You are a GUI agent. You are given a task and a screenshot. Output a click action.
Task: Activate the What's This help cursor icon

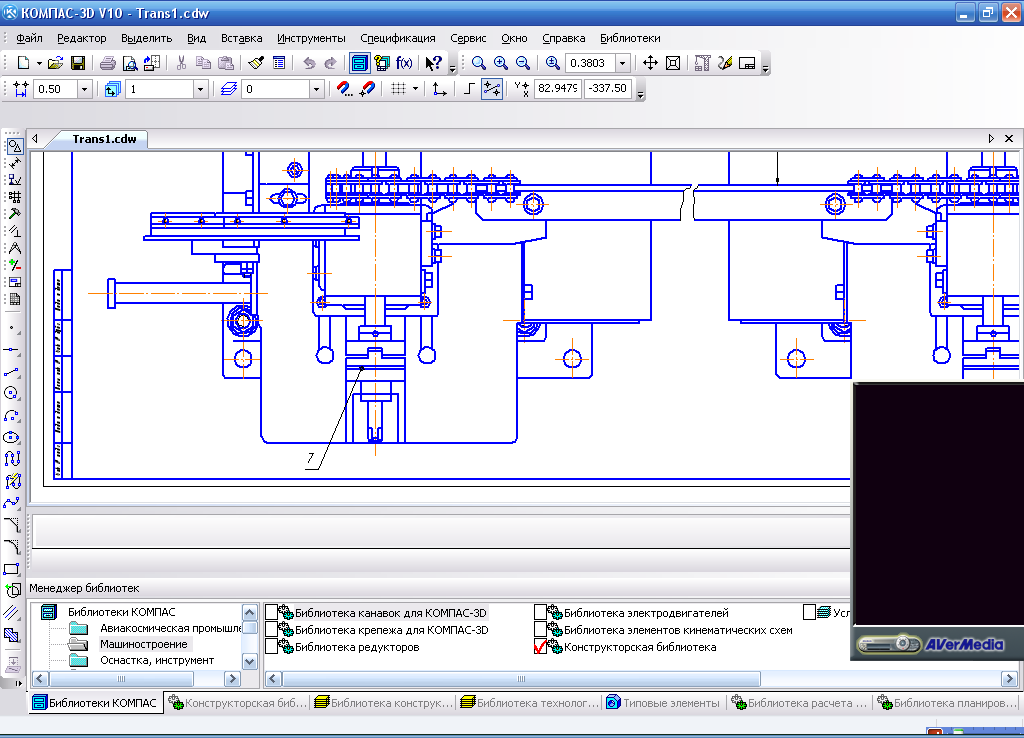[x=433, y=63]
